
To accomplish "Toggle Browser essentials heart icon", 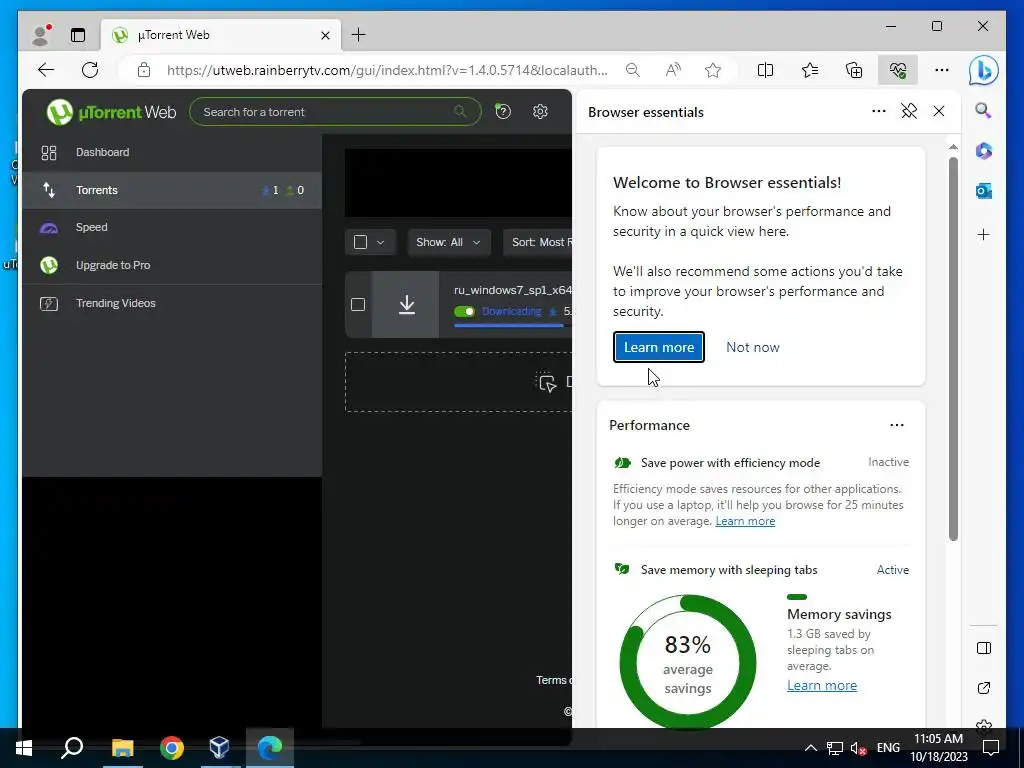I will (x=898, y=70).
